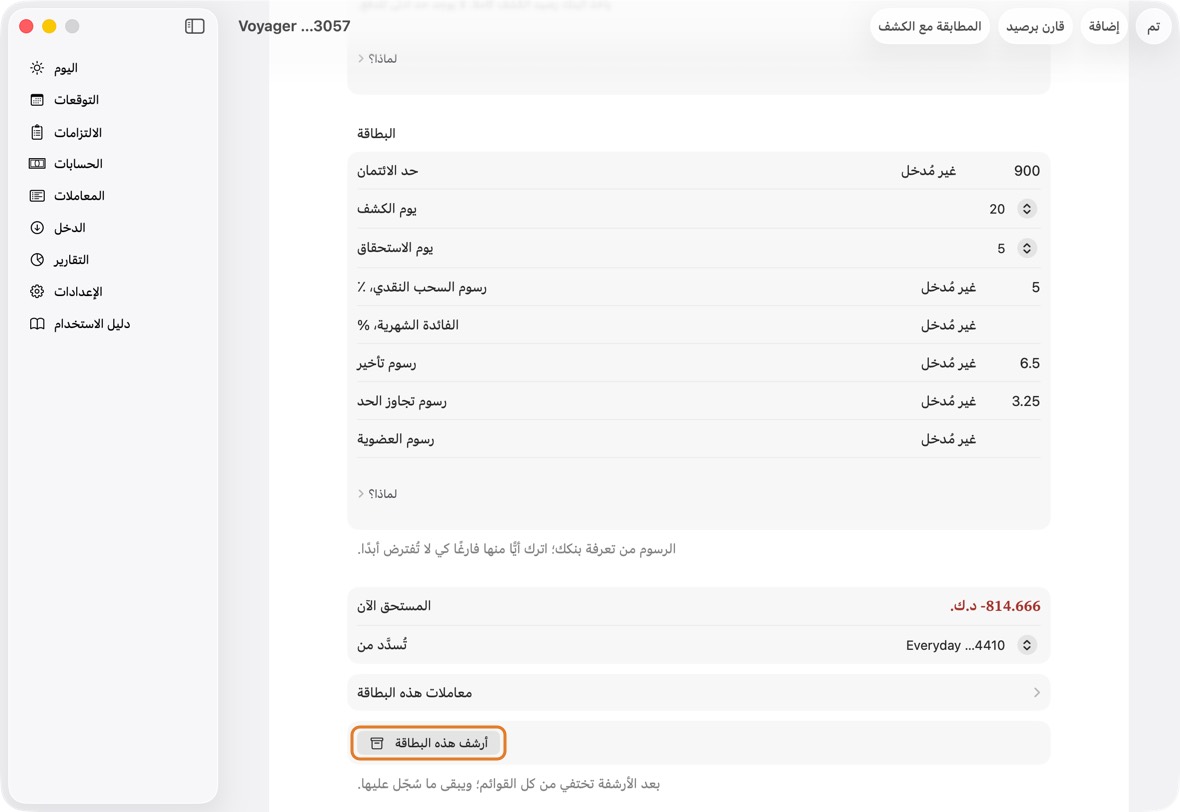Viewport: 1180px width, 812px height.
Task: Open التقارير page
Action: point(113,260)
